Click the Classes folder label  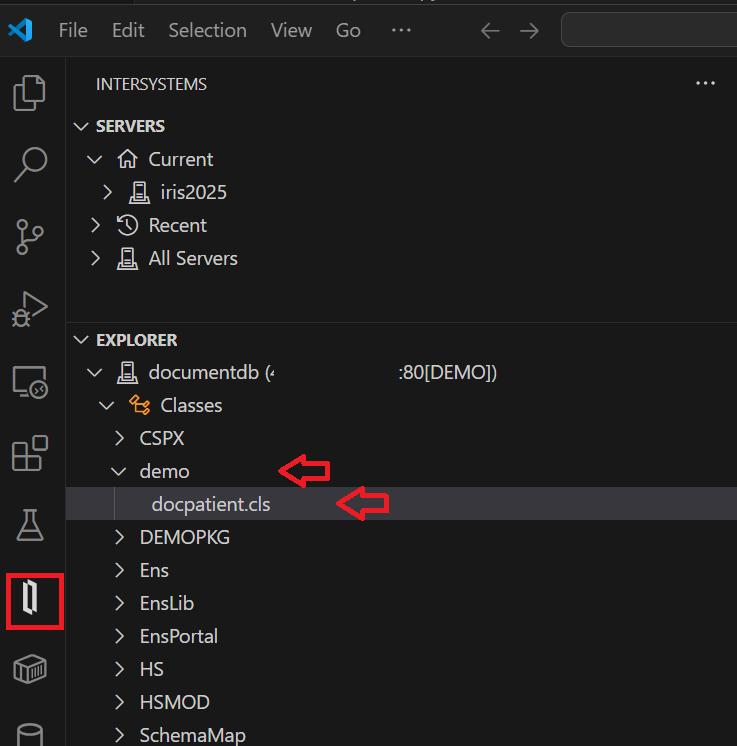tap(191, 405)
